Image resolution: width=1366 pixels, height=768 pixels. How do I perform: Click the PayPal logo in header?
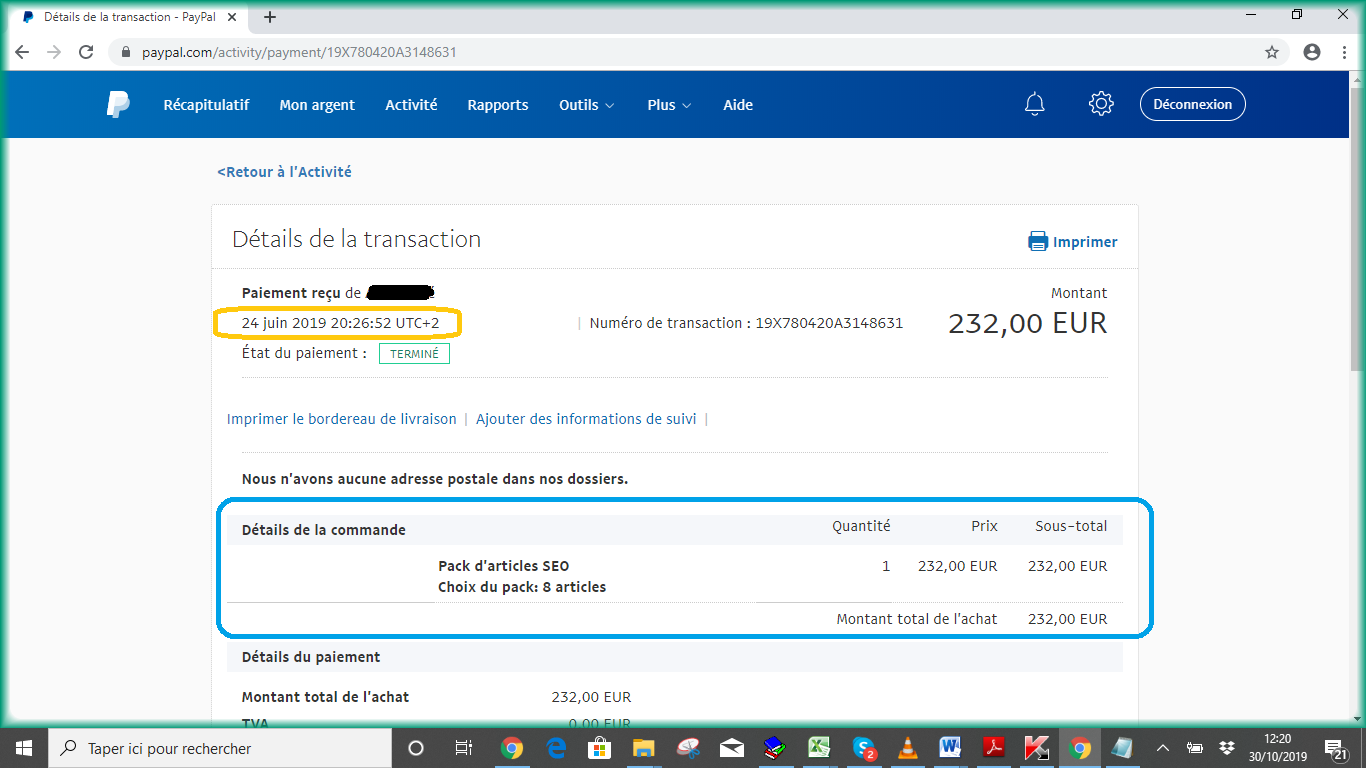pos(118,104)
